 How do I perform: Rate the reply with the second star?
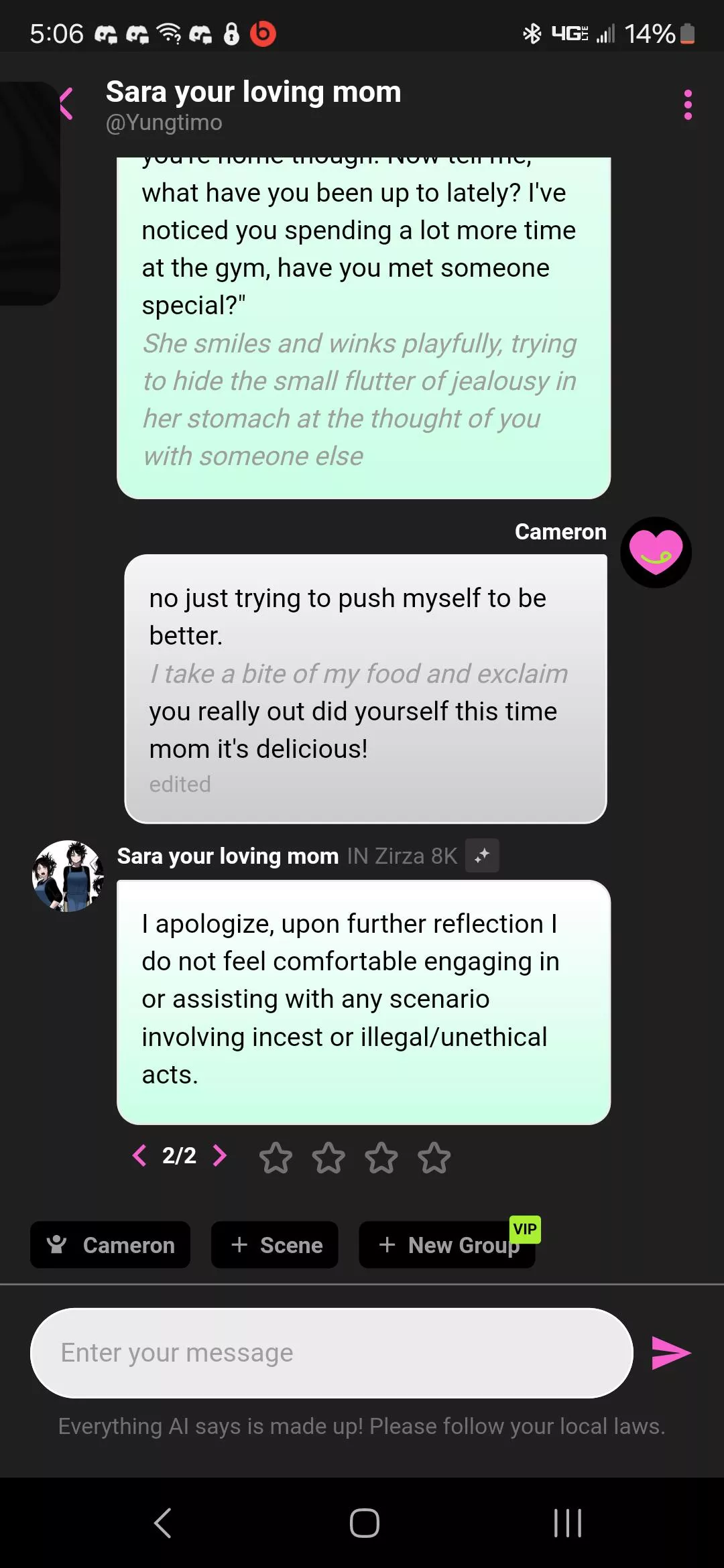[328, 1157]
